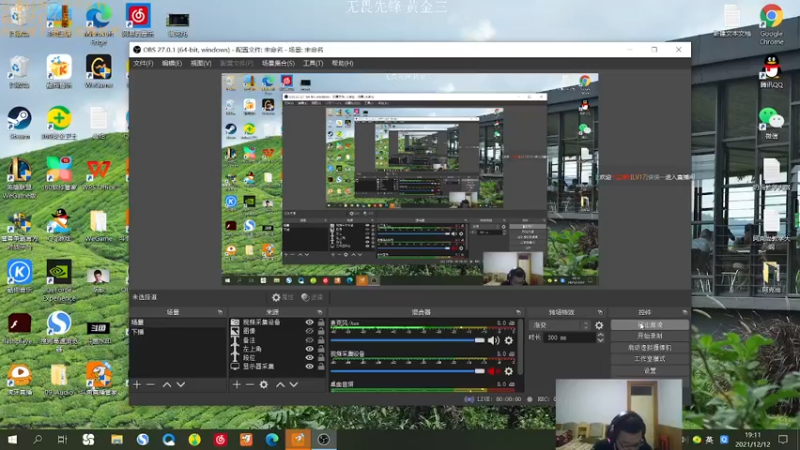Toggle the lock on the 视频采集设备 source
The height and width of the screenshot is (450, 800).
[321, 322]
